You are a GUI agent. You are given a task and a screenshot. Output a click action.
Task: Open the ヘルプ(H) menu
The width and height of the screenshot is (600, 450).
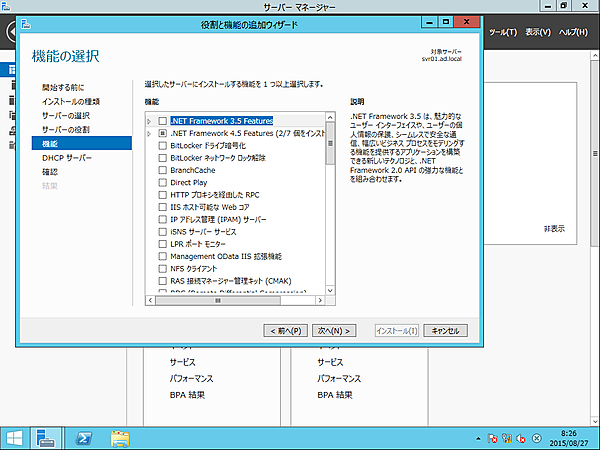(x=575, y=33)
